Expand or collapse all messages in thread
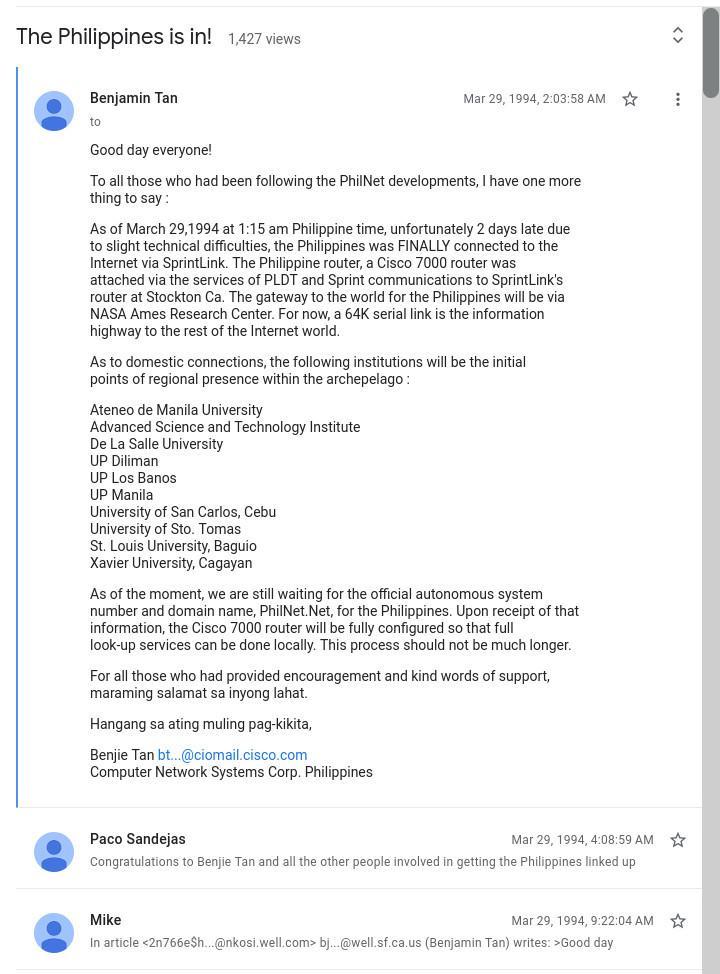 coord(678,35)
